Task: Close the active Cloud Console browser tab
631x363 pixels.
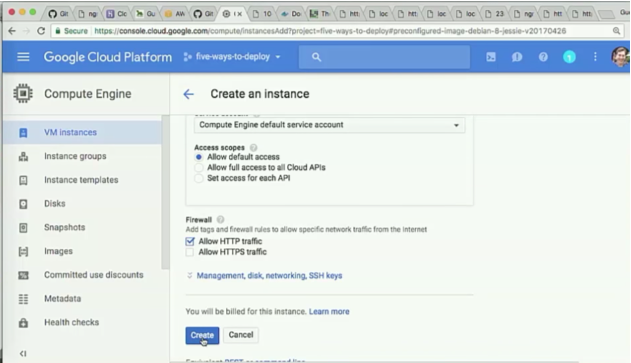Action: tap(240, 14)
